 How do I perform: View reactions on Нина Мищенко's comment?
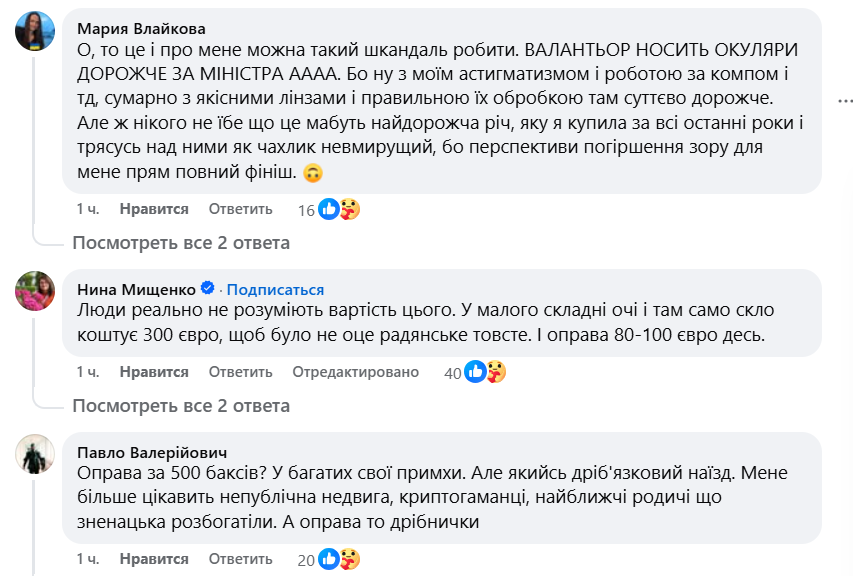coord(484,372)
